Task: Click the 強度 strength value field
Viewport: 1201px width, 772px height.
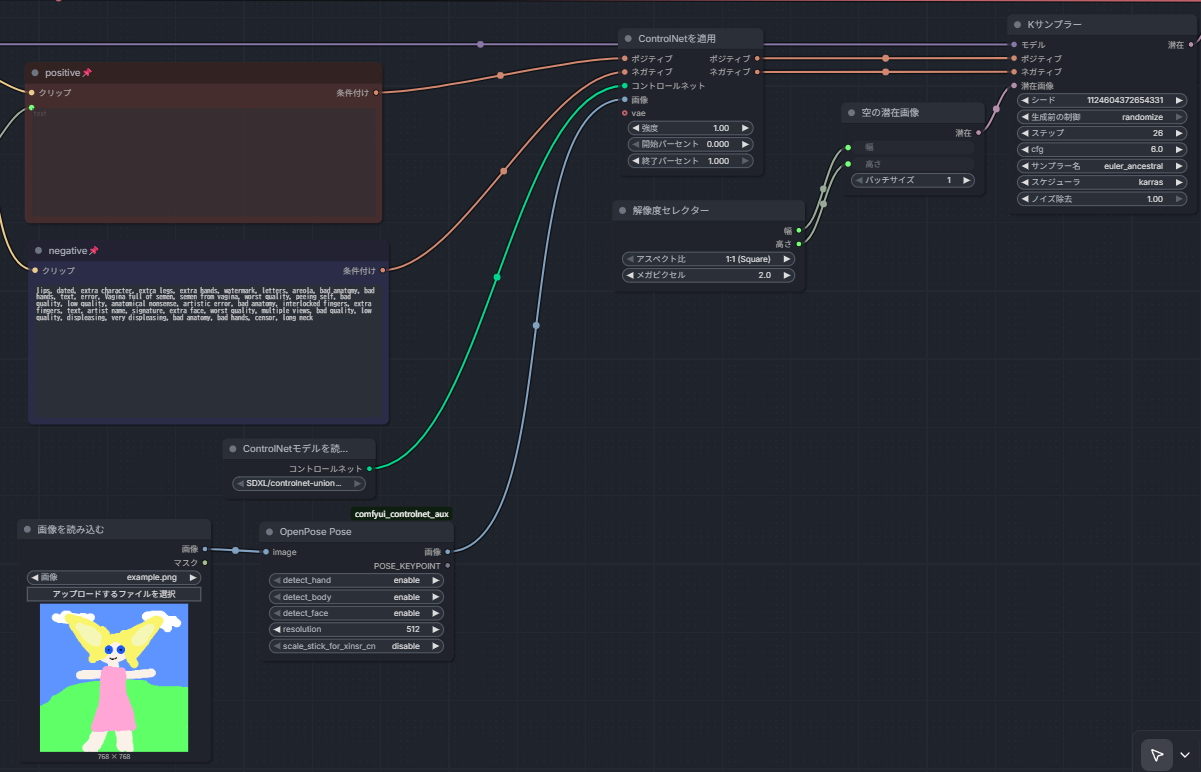Action: (x=690, y=128)
